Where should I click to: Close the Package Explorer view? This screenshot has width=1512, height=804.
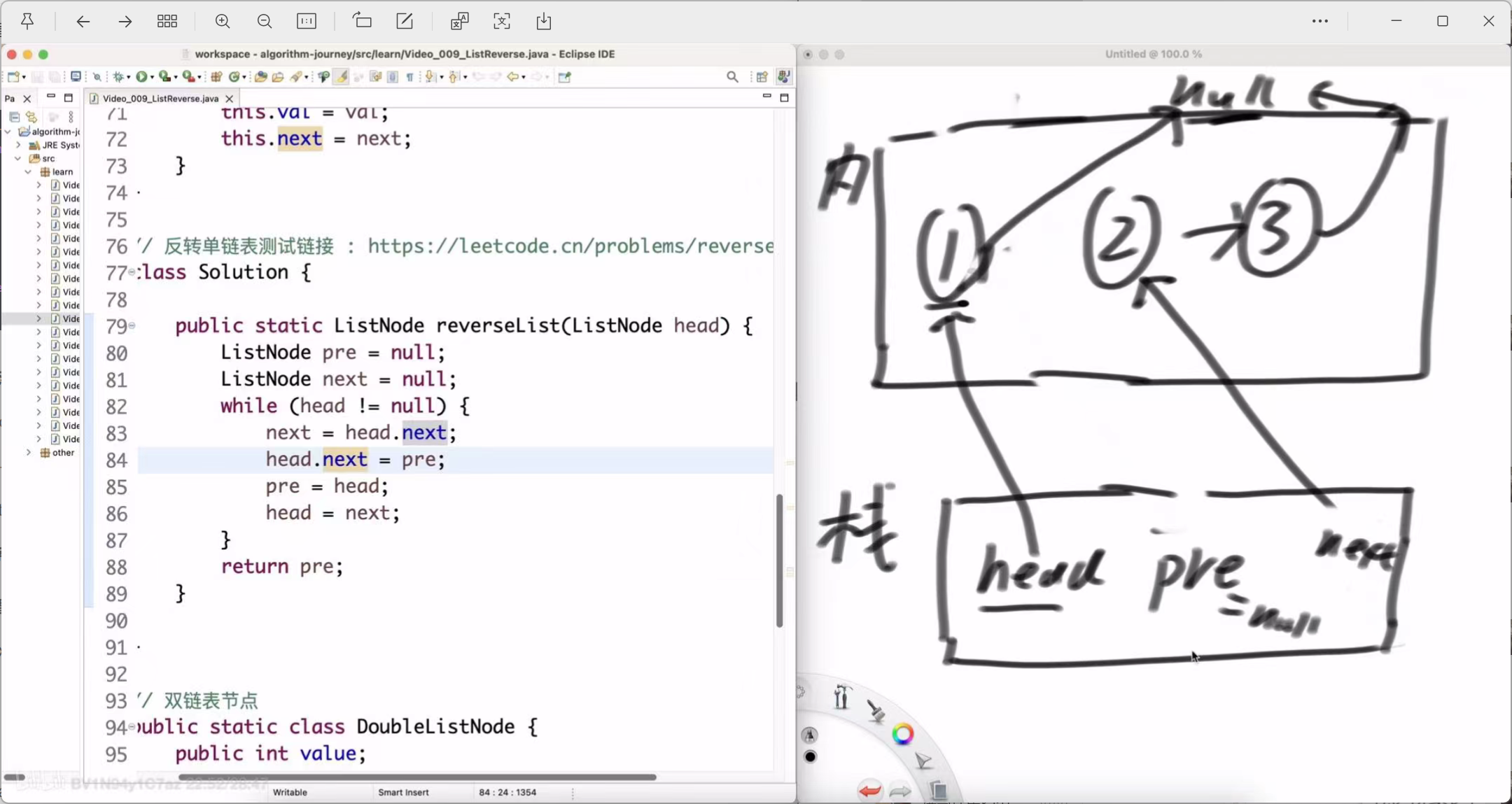27,99
